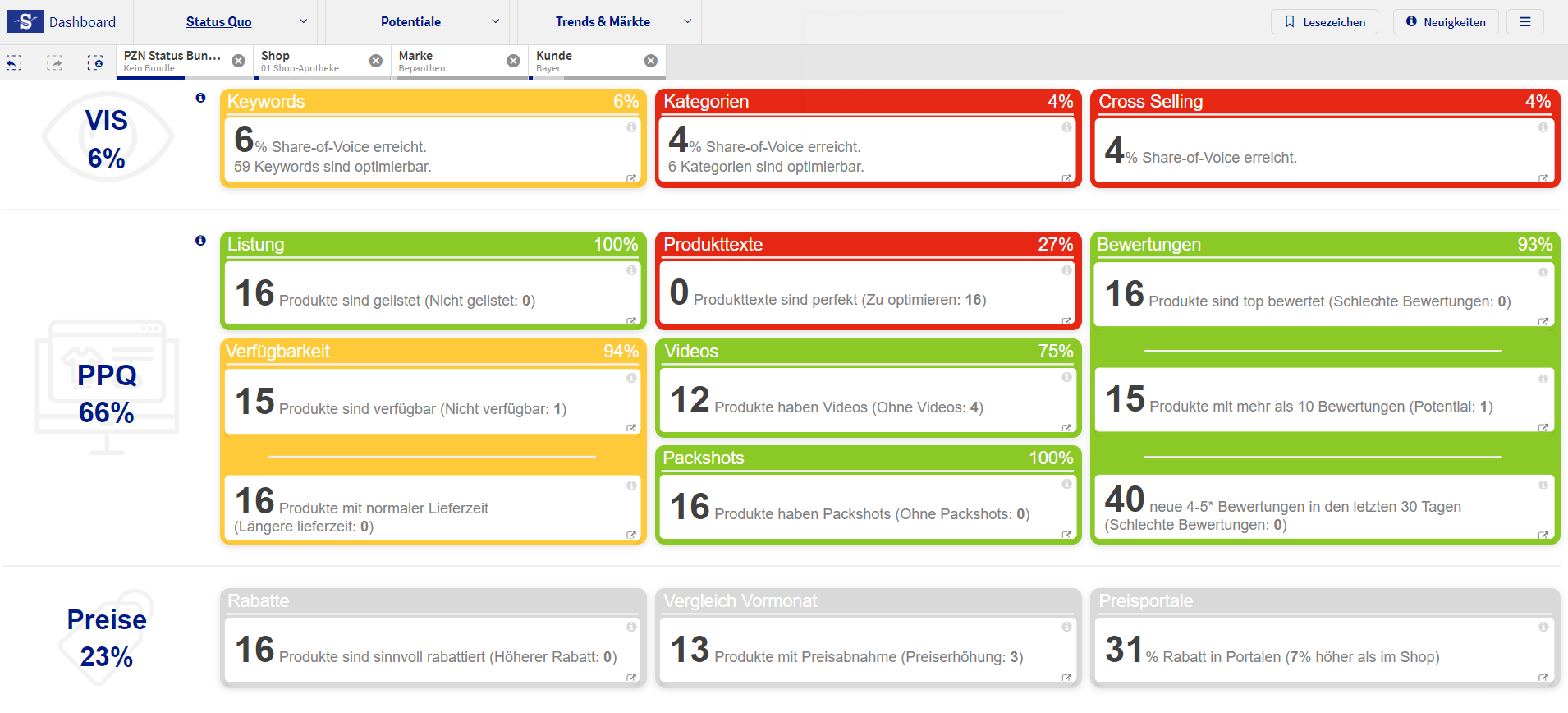1568x713 pixels.
Task: Clear the Kunde Bayer filter
Action: 651,61
